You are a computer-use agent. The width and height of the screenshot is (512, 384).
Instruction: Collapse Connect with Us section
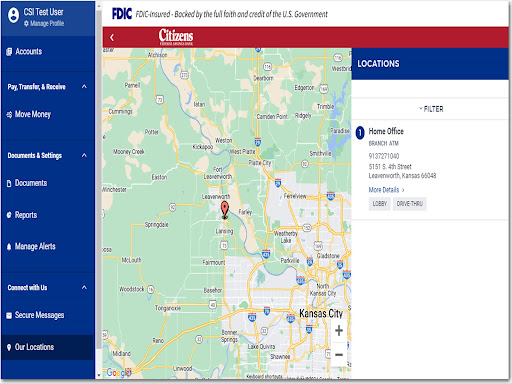84,287
